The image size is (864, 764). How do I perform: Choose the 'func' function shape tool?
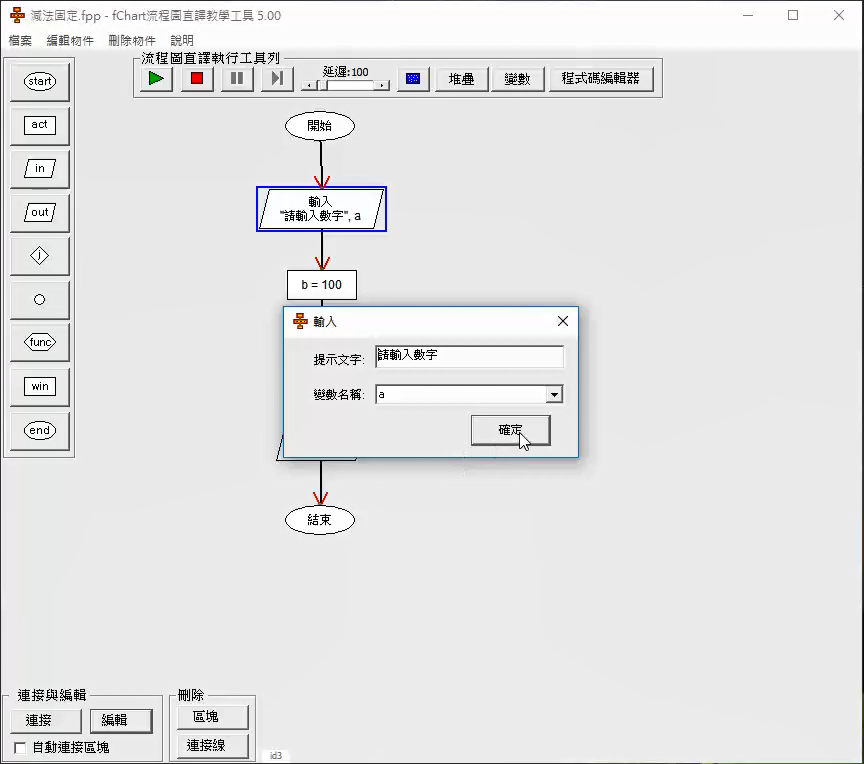click(x=40, y=343)
